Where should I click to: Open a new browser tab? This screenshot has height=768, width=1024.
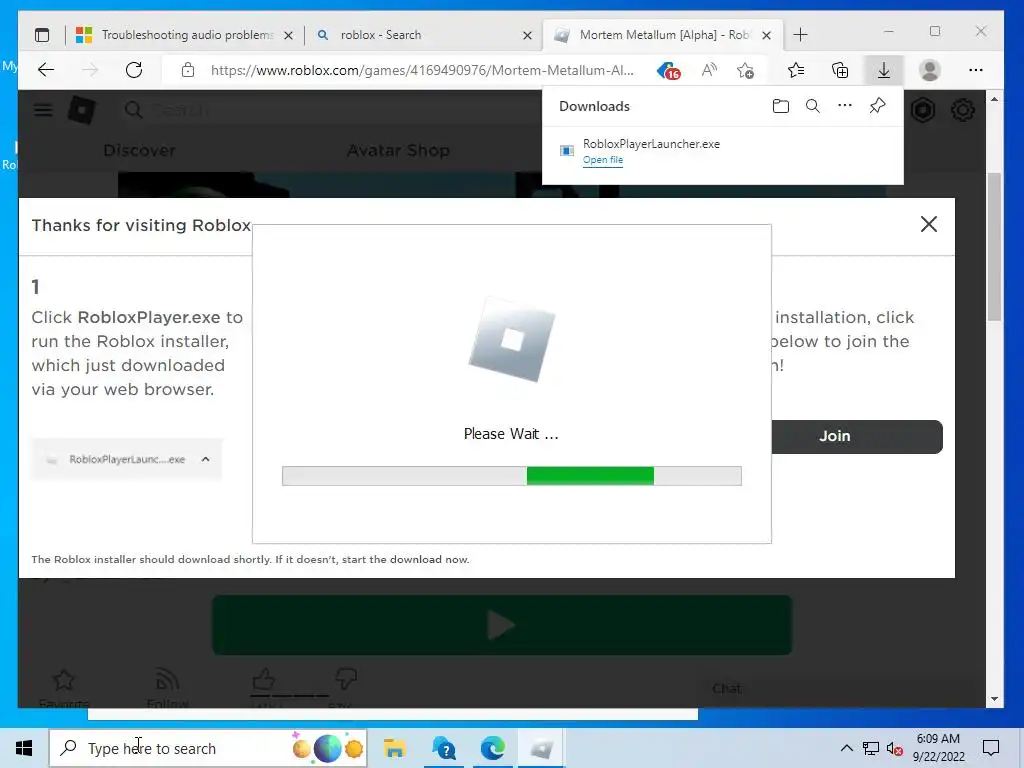801,35
